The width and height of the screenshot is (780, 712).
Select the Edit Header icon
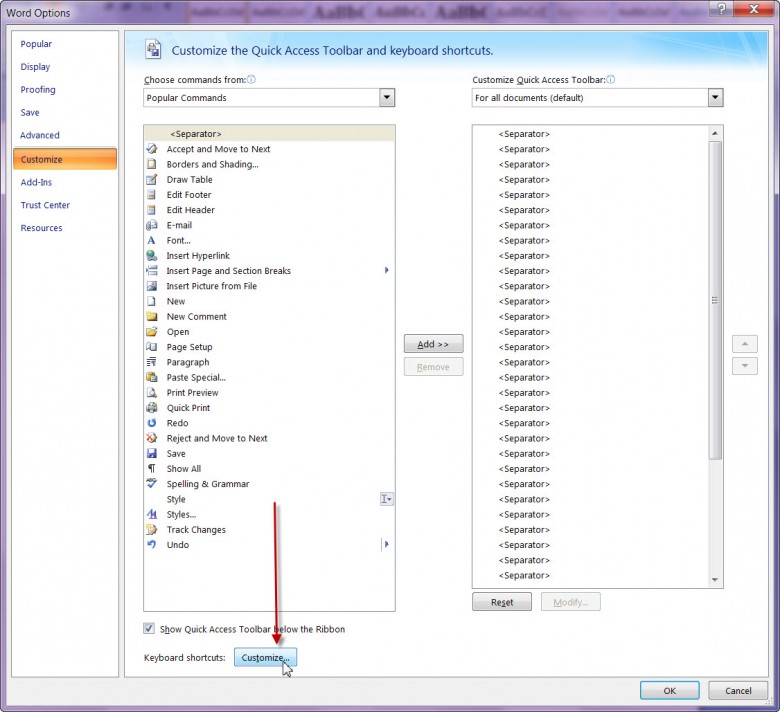click(152, 210)
